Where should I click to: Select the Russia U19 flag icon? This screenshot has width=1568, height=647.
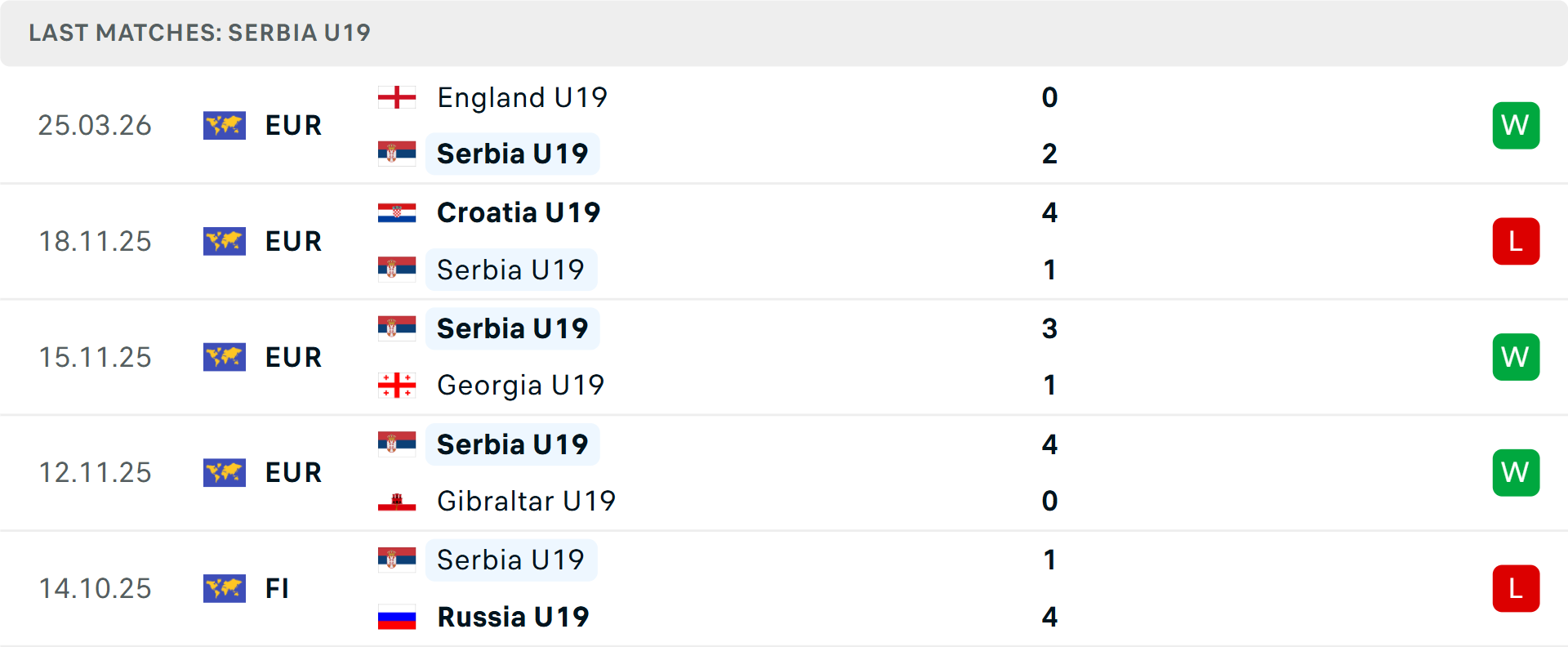(x=397, y=617)
